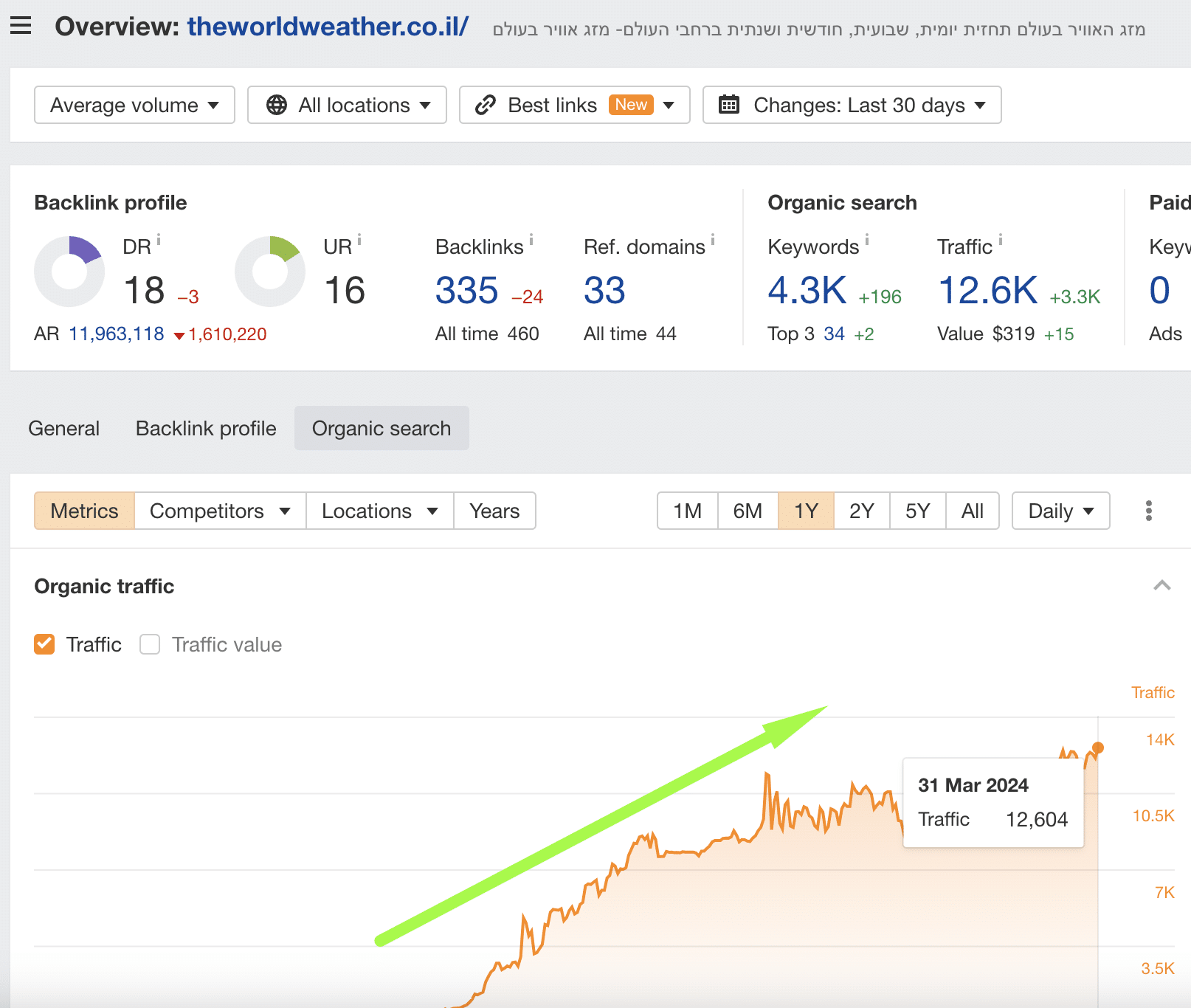
Task: Click the Backlinks info icon
Action: click(531, 240)
